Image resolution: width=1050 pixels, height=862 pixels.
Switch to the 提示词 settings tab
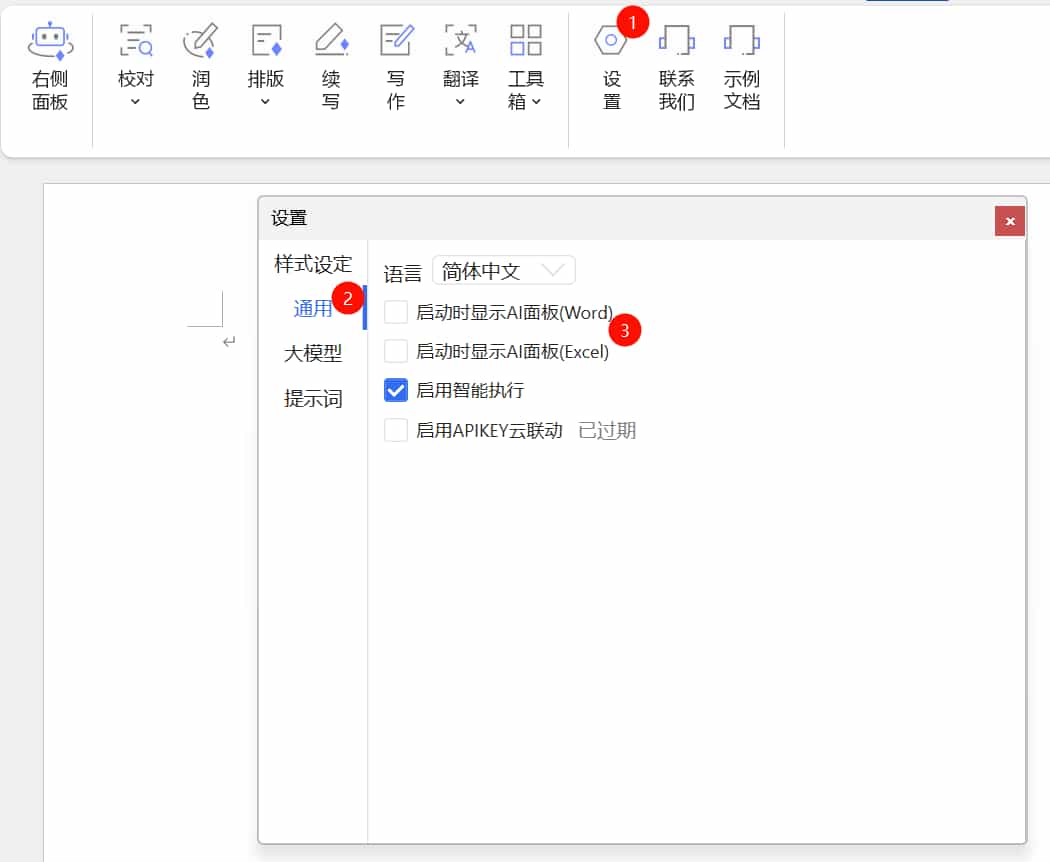pyautogui.click(x=313, y=399)
